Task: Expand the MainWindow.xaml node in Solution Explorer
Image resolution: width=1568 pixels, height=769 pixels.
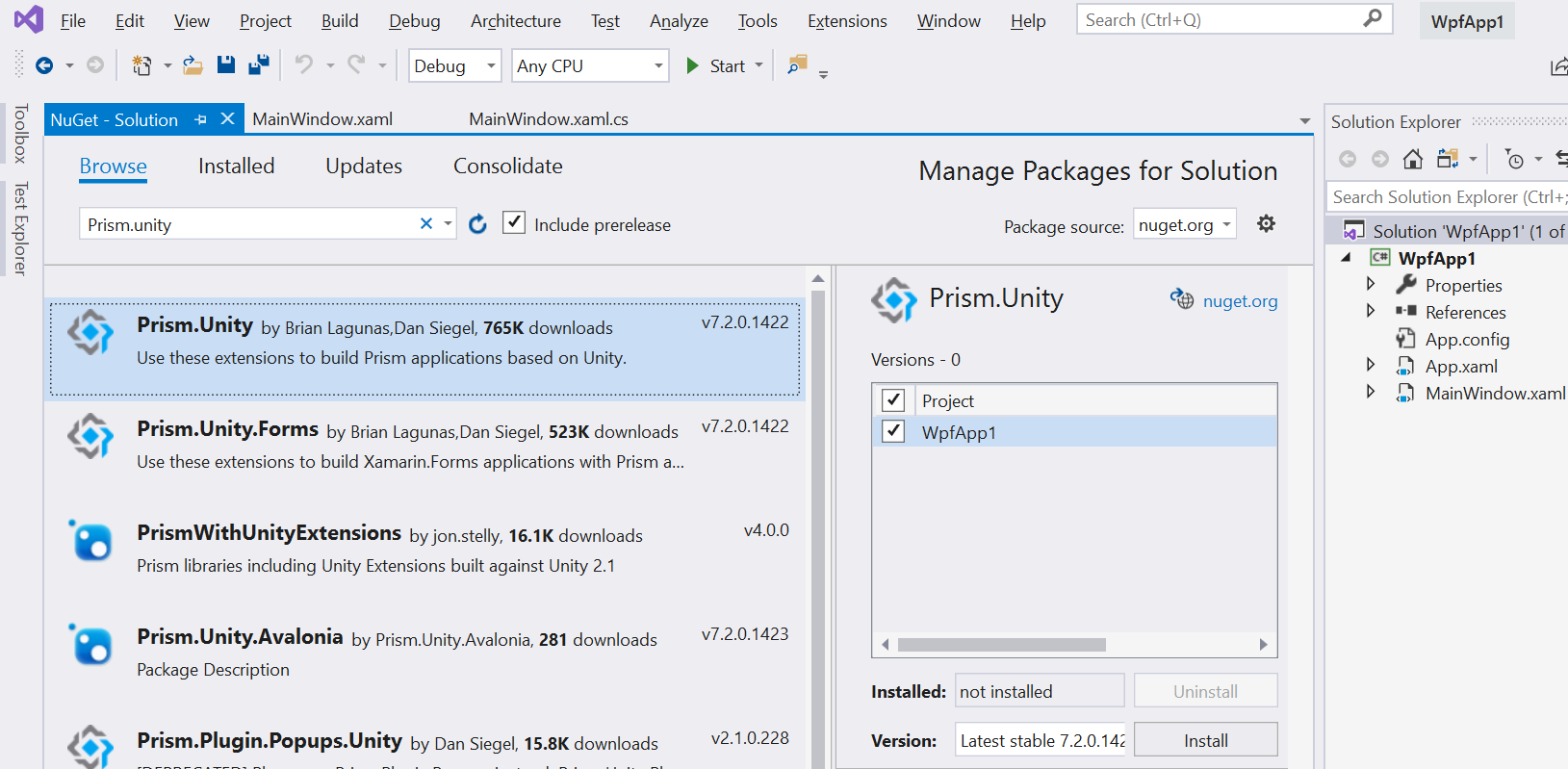Action: click(1371, 392)
